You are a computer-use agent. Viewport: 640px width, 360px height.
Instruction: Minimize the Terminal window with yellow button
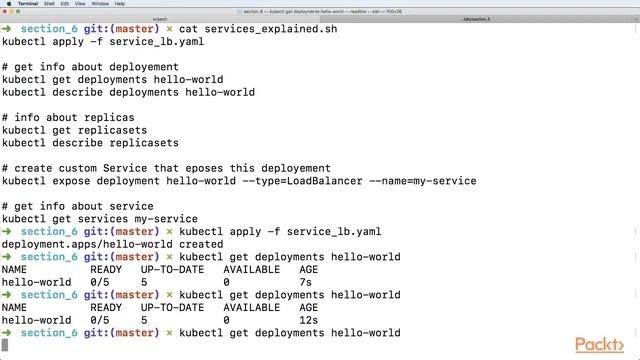[11, 11]
